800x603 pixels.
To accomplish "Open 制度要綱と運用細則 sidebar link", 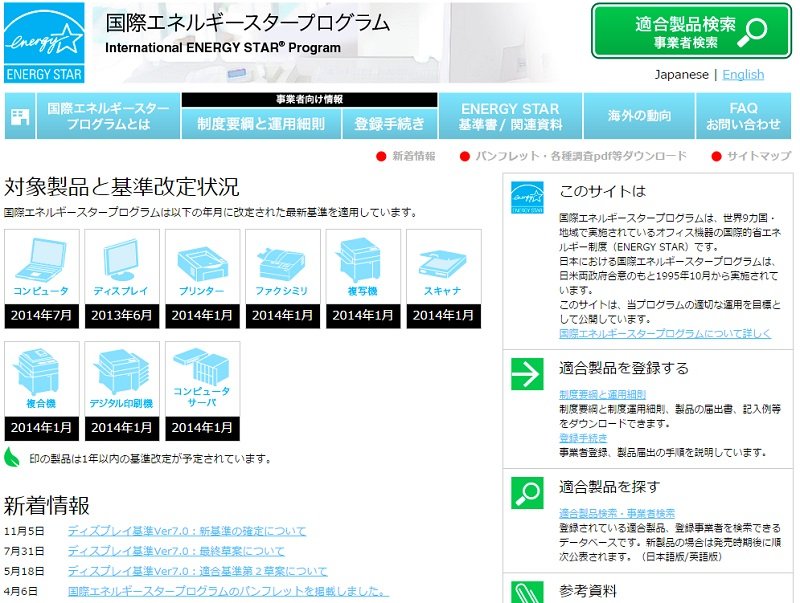I will 603,394.
